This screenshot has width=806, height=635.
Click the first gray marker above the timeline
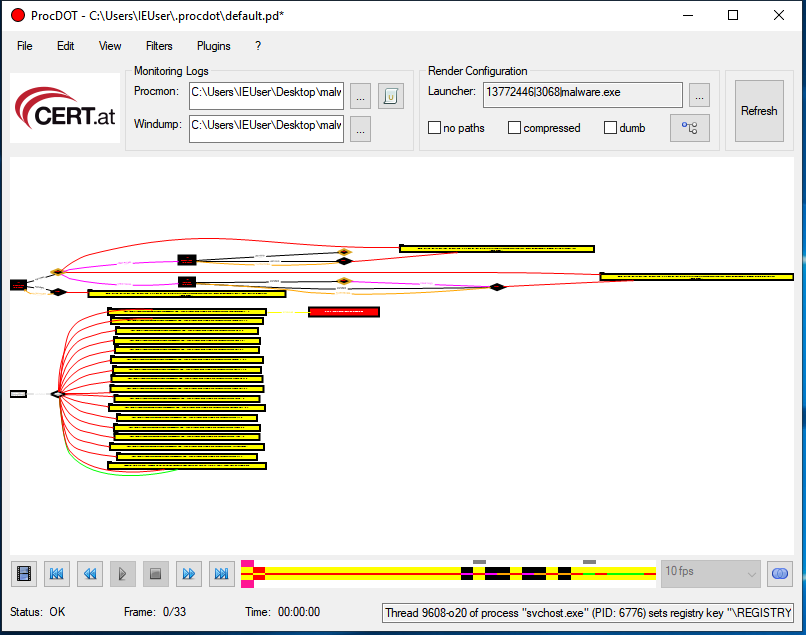coord(479,562)
